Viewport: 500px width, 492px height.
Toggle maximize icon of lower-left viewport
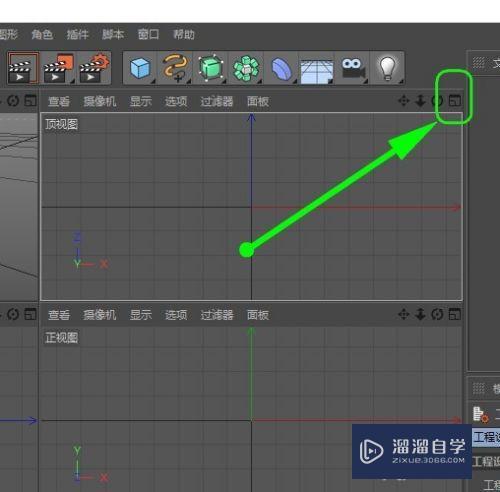coord(31,314)
